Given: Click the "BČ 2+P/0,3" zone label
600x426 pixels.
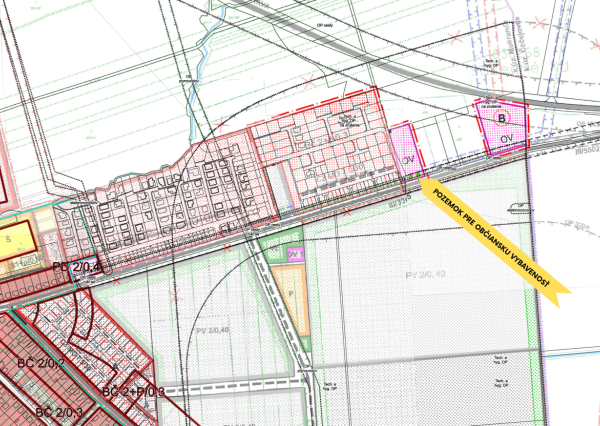Looking at the screenshot, I should pos(133,392).
